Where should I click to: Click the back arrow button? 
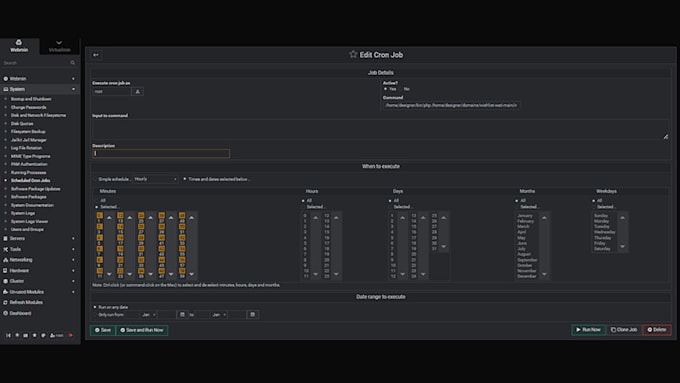96,55
